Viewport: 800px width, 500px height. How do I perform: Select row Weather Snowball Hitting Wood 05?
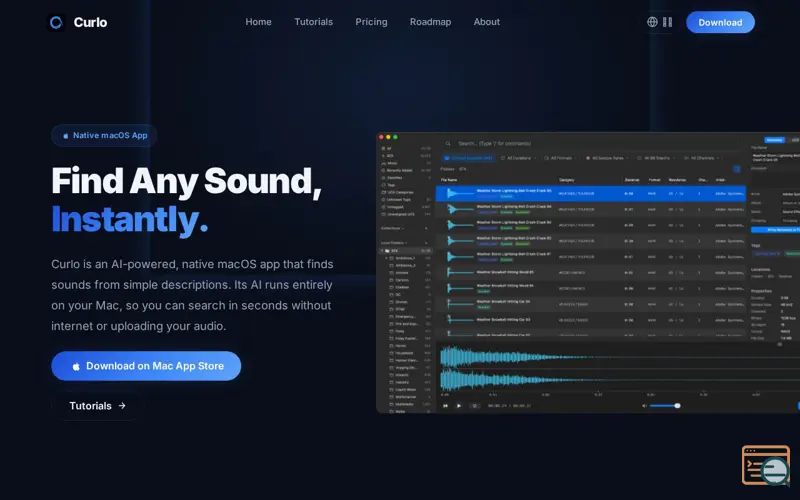591,272
